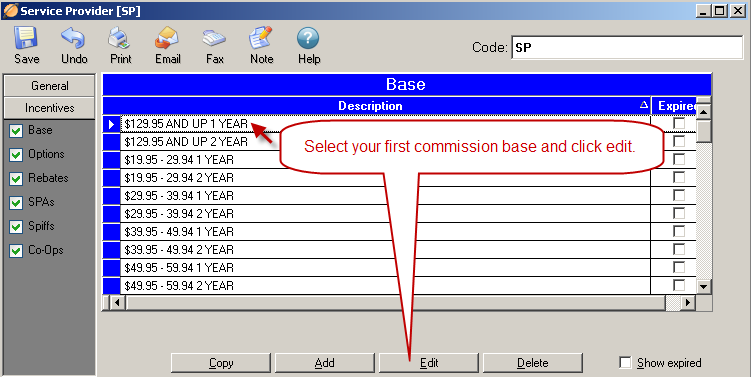Minimize the Service Provider window

pyautogui.click(x=703, y=11)
